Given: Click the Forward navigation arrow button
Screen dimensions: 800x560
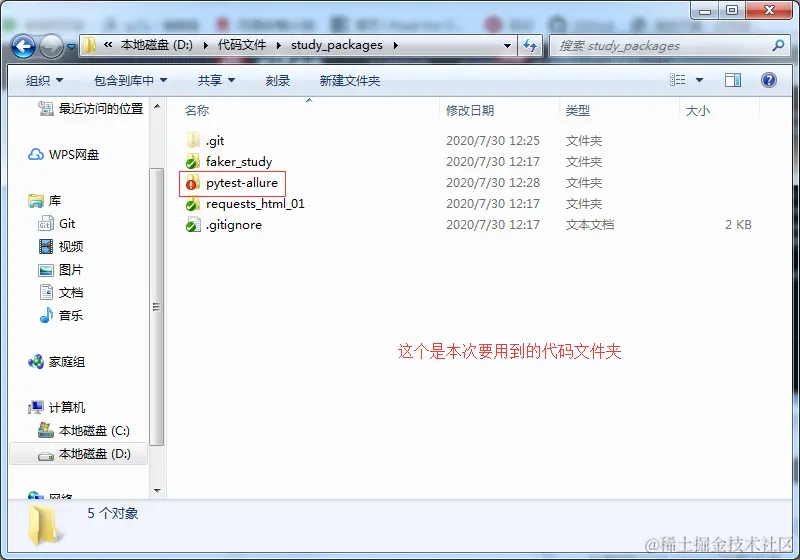Looking at the screenshot, I should pyautogui.click(x=51, y=47).
